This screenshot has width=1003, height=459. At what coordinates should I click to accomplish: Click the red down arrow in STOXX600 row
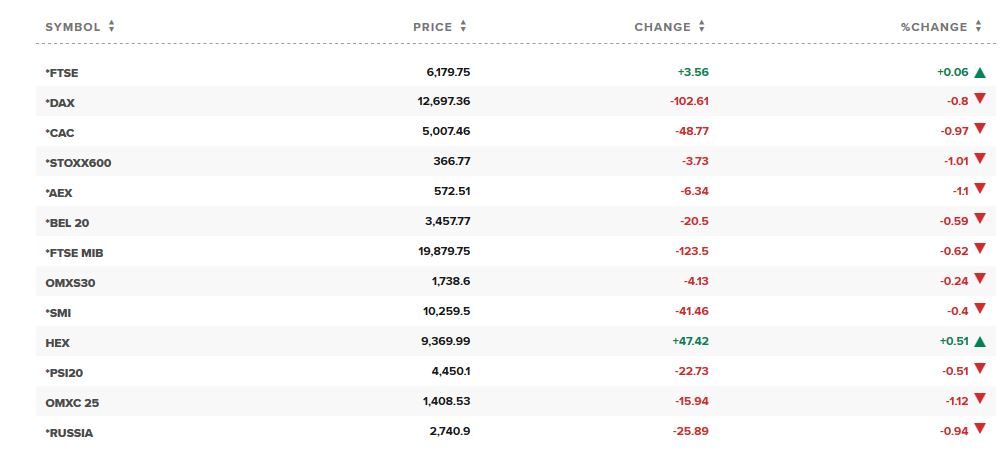(979, 159)
